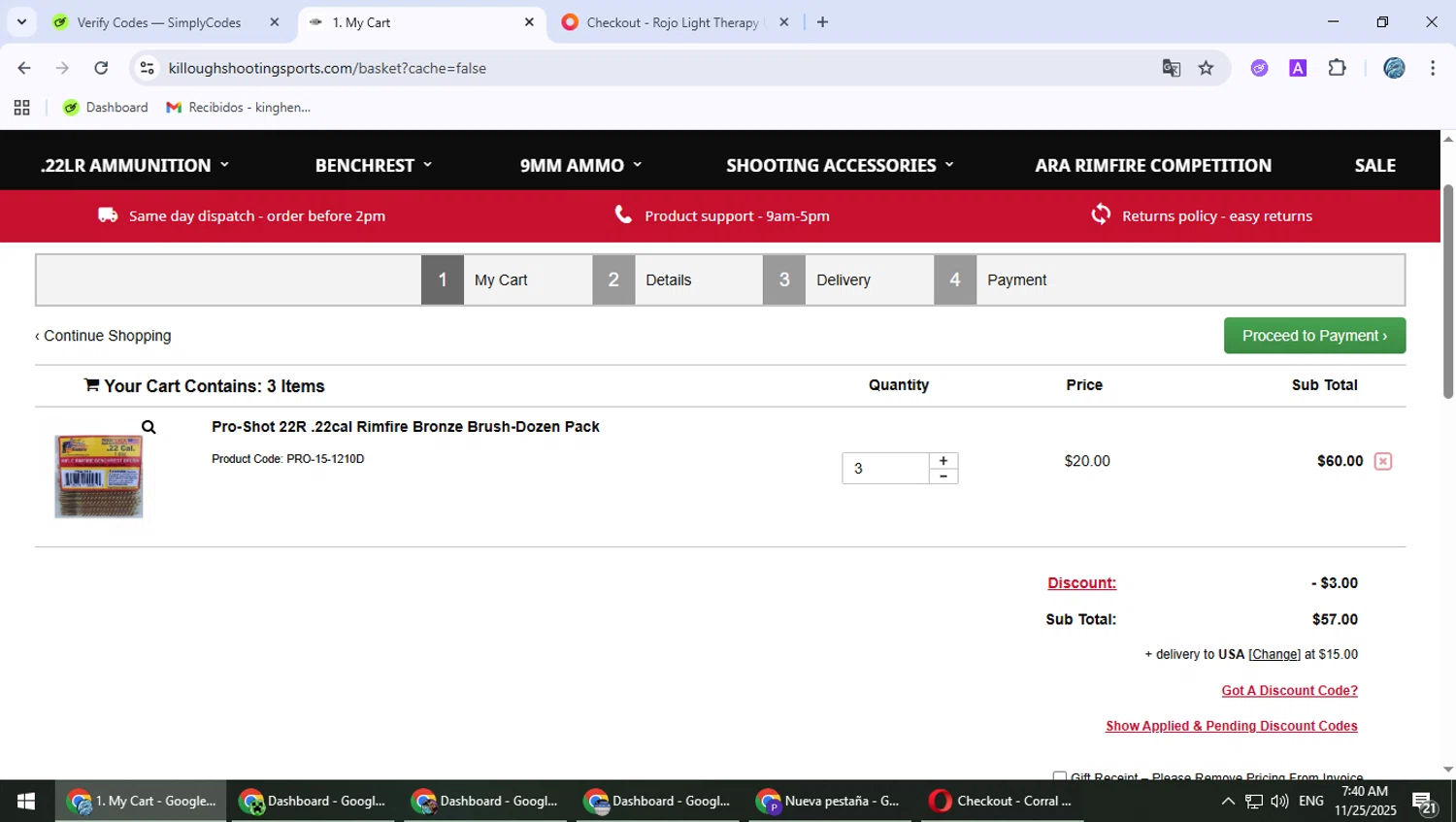This screenshot has height=822, width=1456.
Task: Switch to Verify Codes — SimplyCodes tab
Action: 160,22
